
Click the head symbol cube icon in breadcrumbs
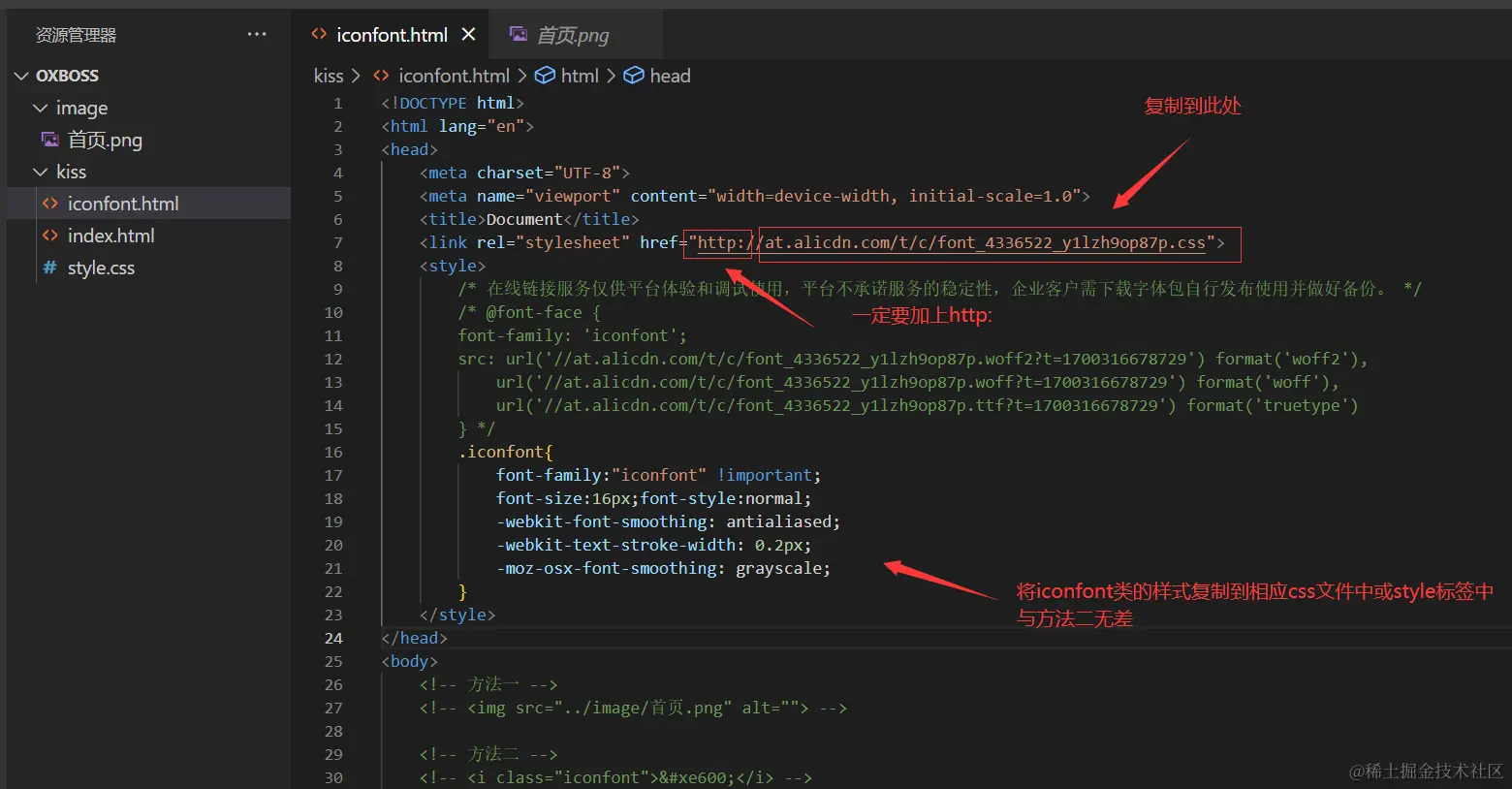coord(634,76)
